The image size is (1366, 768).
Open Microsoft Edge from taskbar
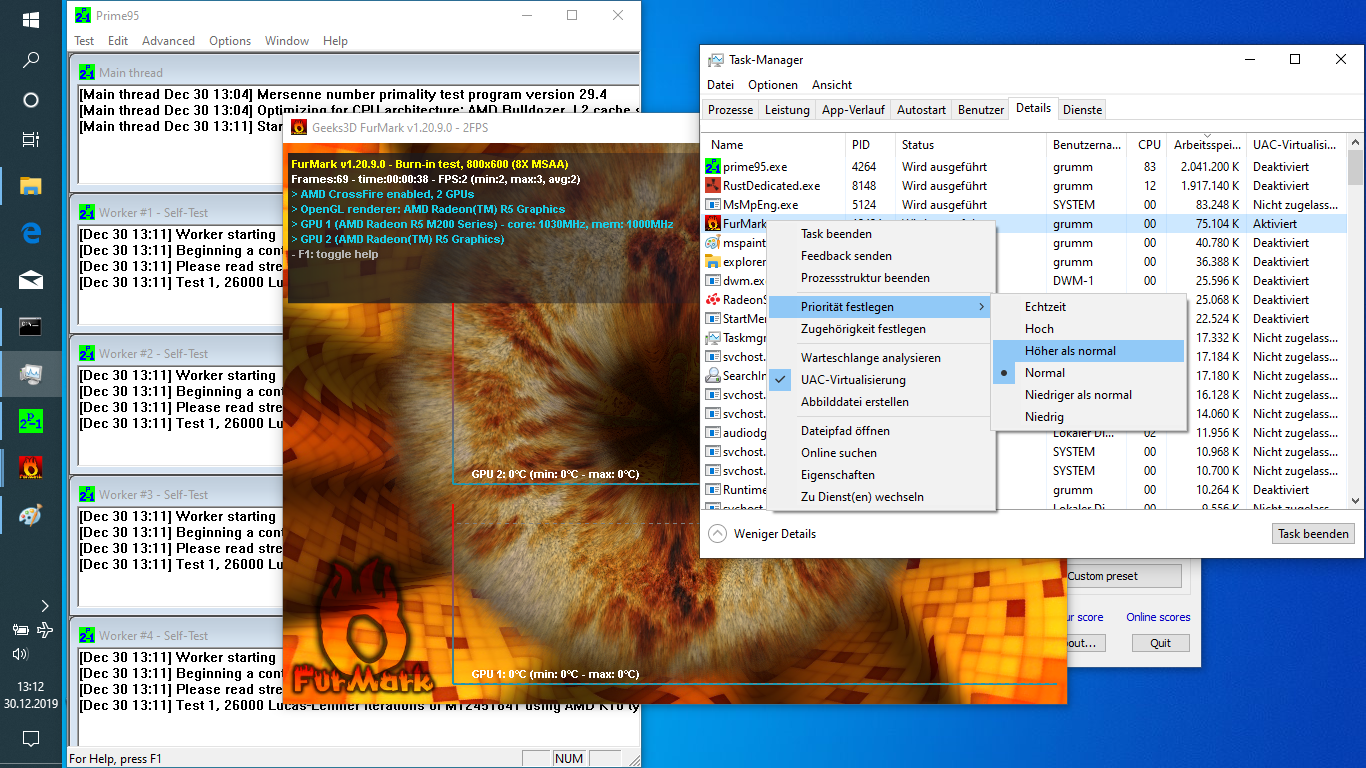click(31, 232)
